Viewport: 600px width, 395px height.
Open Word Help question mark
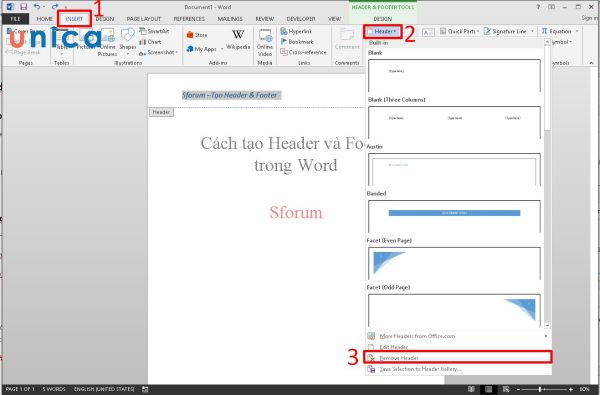click(x=538, y=7)
